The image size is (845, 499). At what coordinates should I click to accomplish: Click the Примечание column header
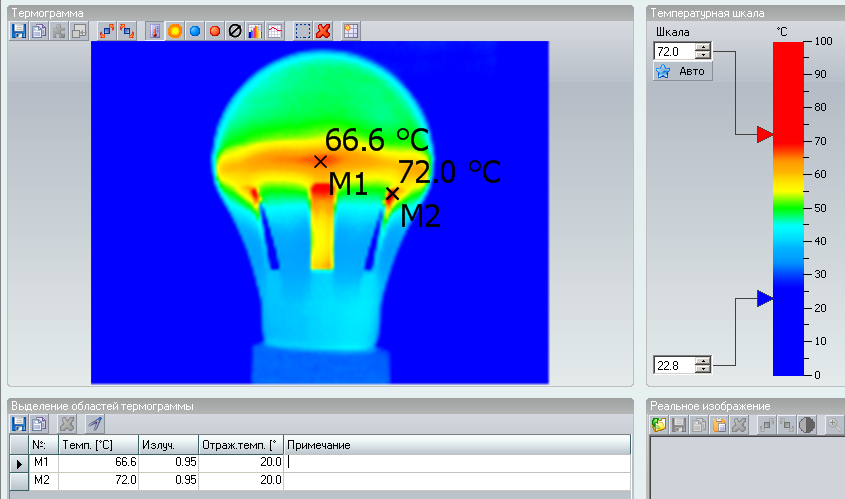[x=457, y=445]
